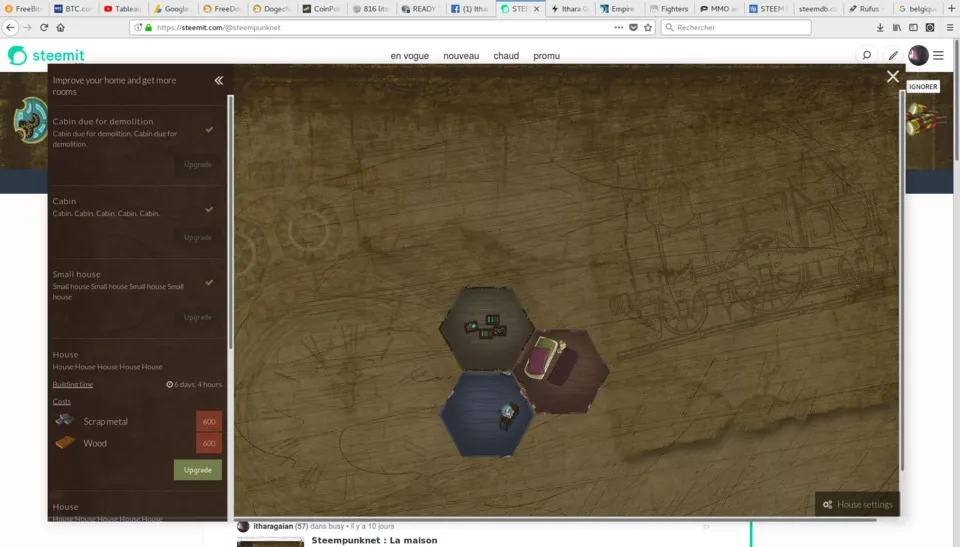
Task: Click the IGNORER button
Action: pos(923,86)
